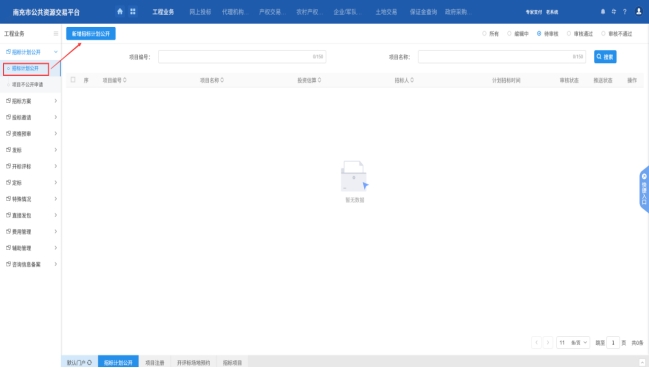Sort by 项目编号 column header
Image resolution: width=649 pixels, height=368 pixels.
(x=115, y=80)
